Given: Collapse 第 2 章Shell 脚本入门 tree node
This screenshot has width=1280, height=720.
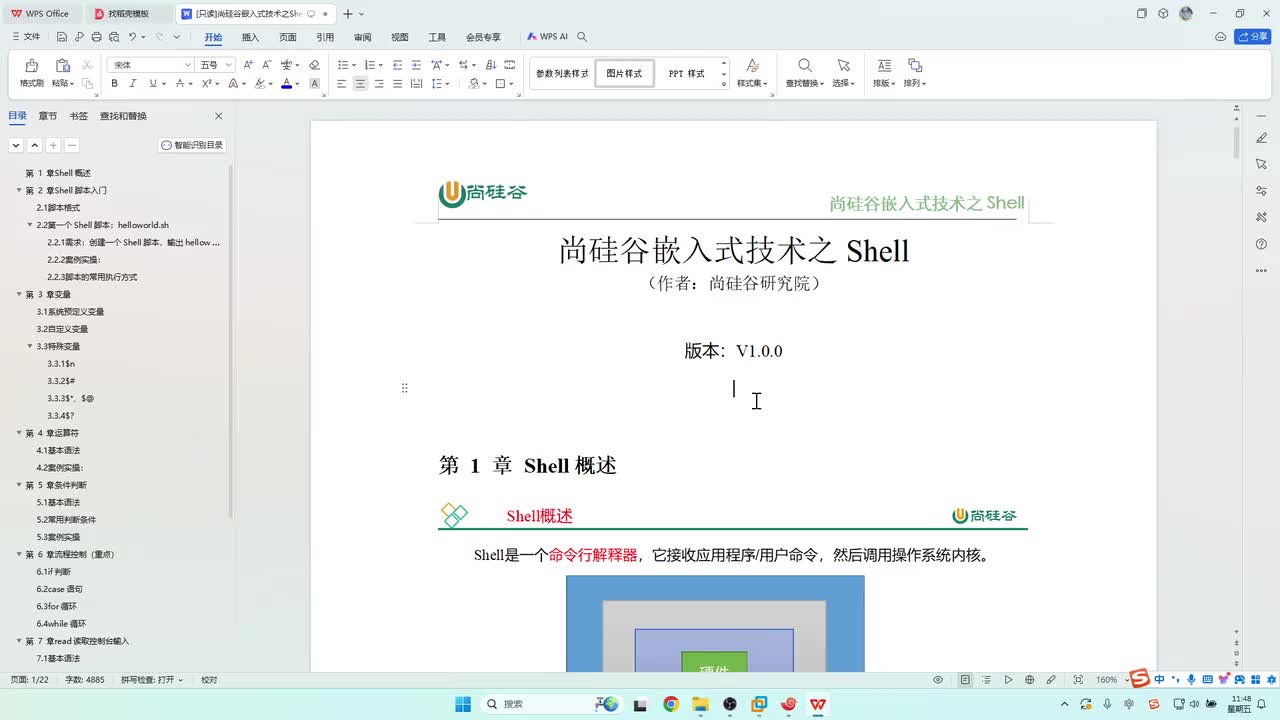Looking at the screenshot, I should pyautogui.click(x=19, y=190).
